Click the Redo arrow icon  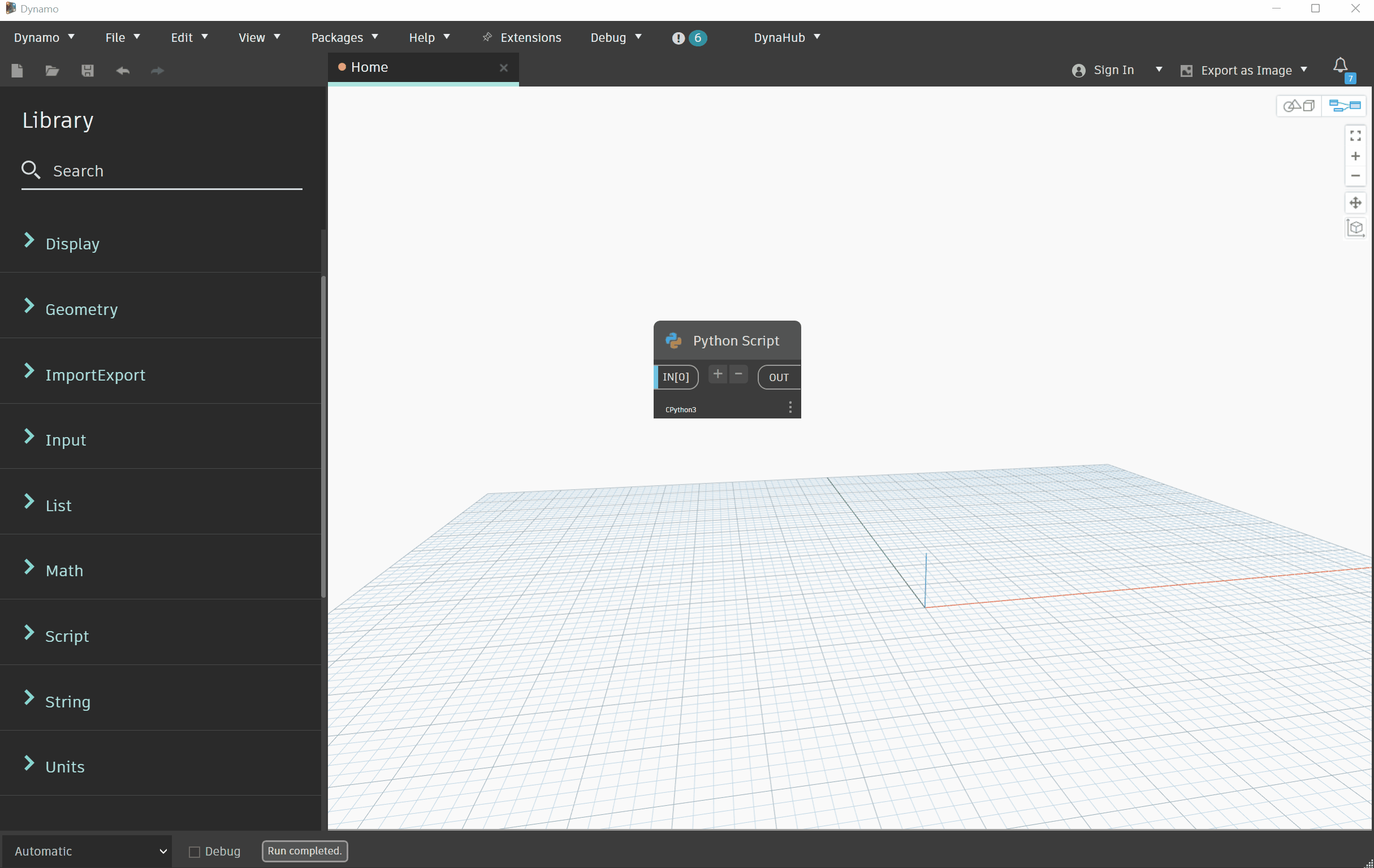(x=158, y=70)
